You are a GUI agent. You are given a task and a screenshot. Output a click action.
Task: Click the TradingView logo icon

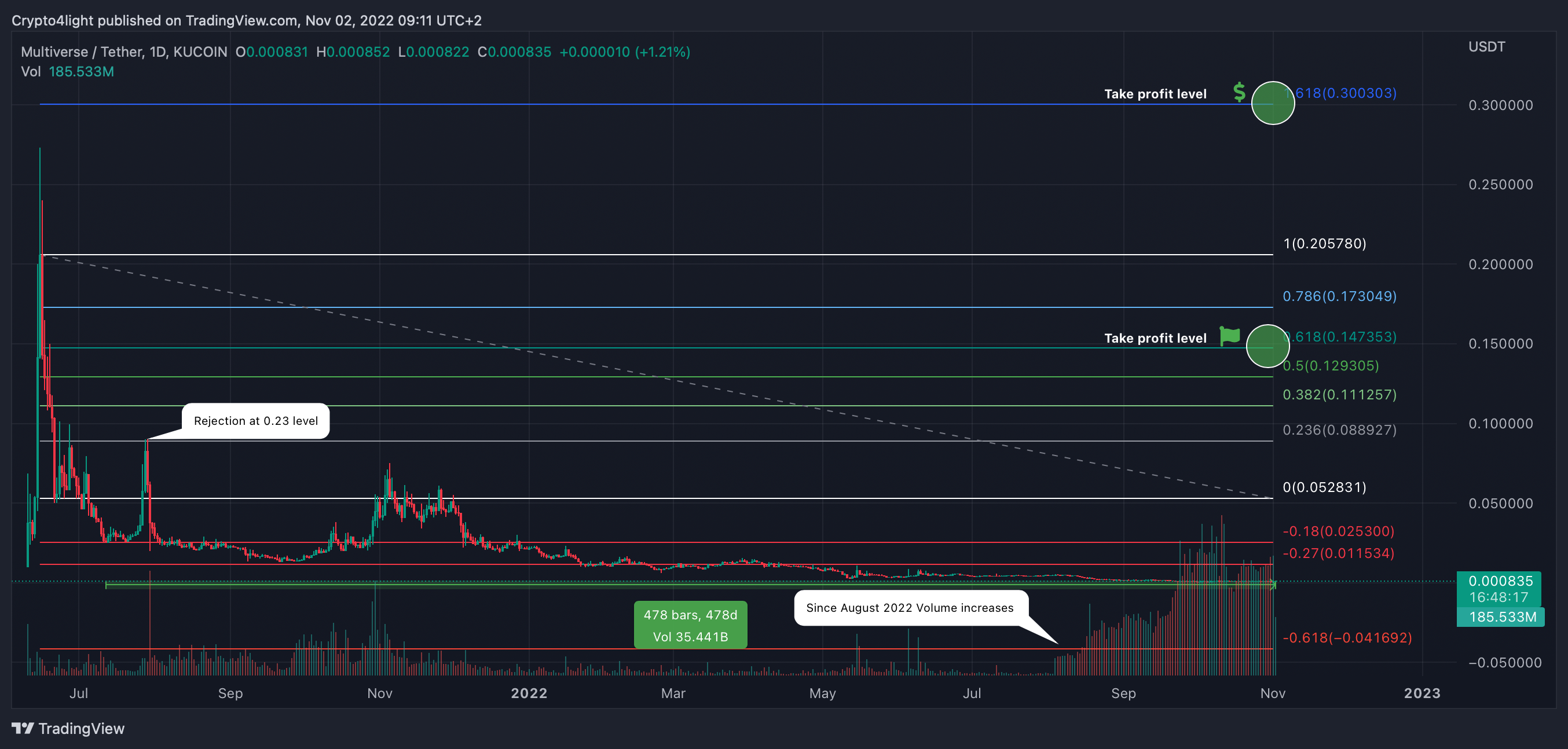pos(23,728)
